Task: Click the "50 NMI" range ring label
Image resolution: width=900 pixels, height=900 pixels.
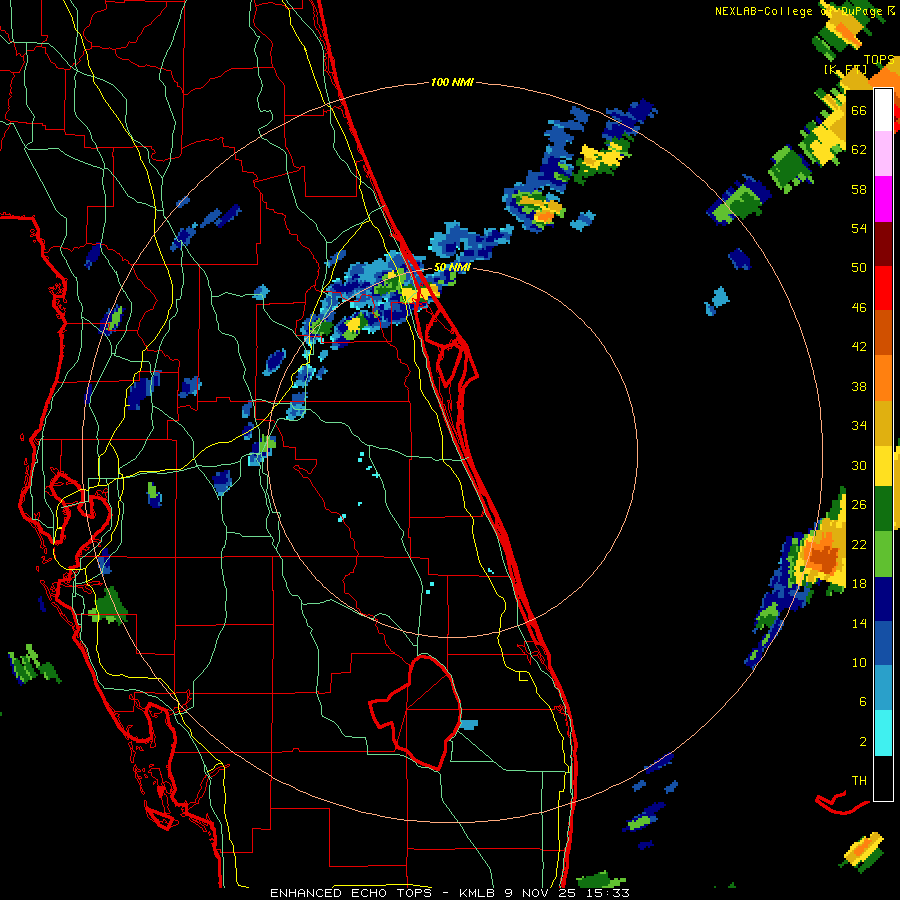Action: pyautogui.click(x=452, y=267)
